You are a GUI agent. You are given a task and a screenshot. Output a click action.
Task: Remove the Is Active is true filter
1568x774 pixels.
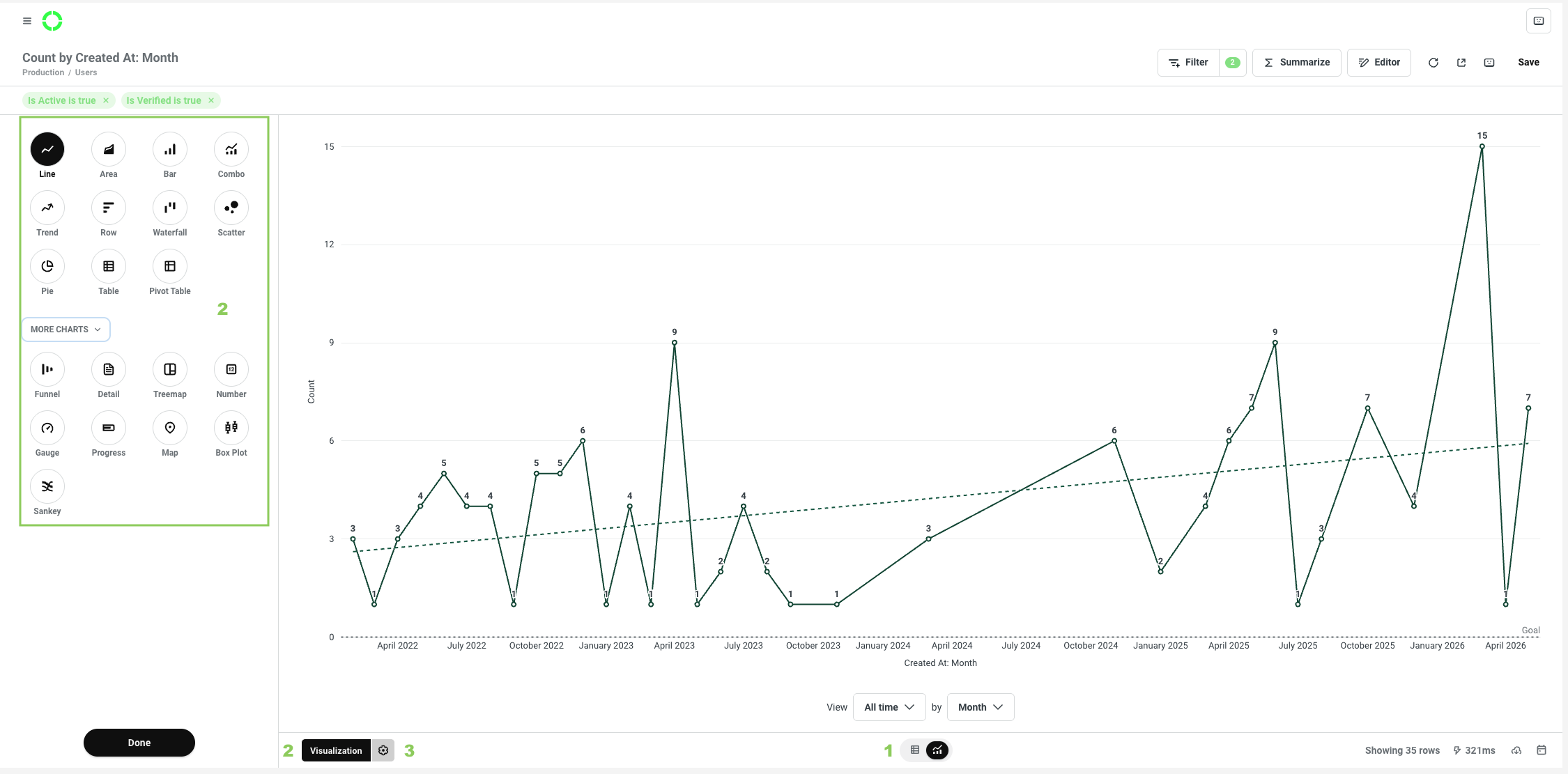pos(106,100)
